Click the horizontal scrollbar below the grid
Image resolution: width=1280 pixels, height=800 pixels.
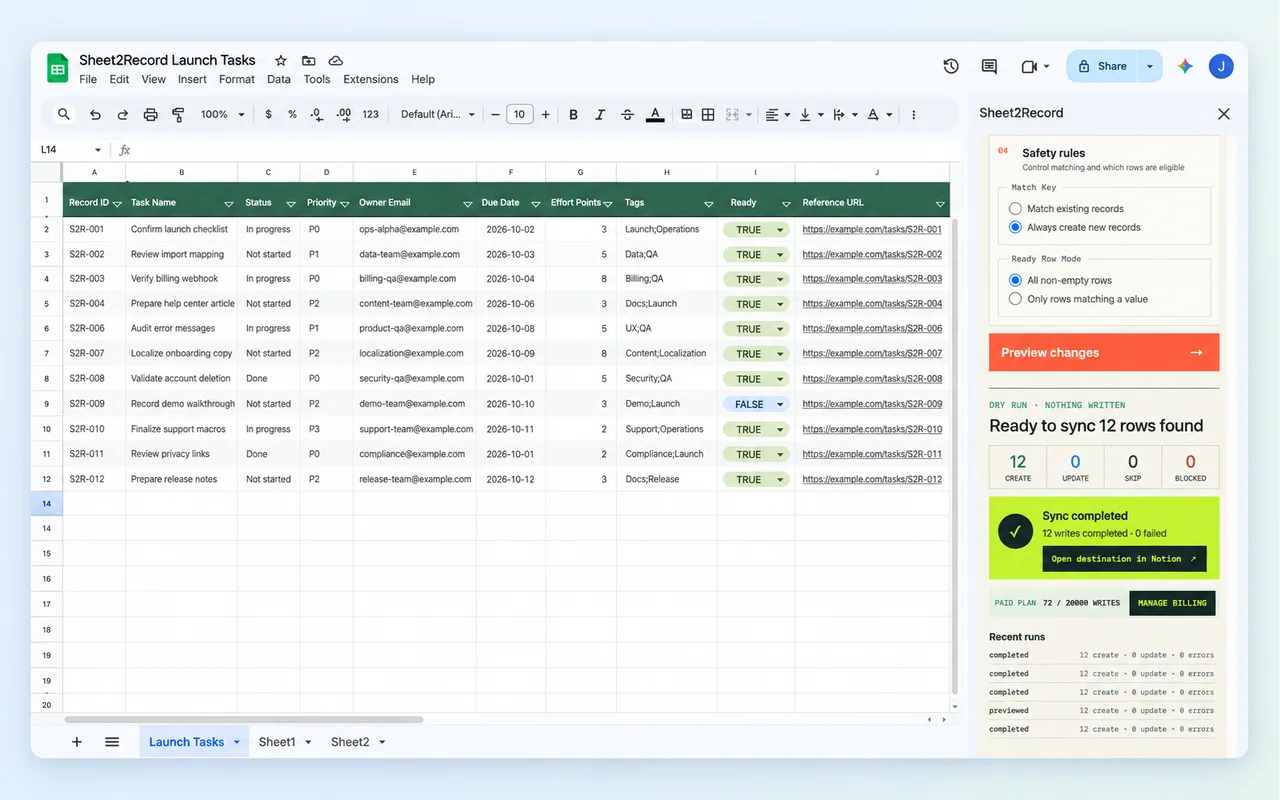243,719
